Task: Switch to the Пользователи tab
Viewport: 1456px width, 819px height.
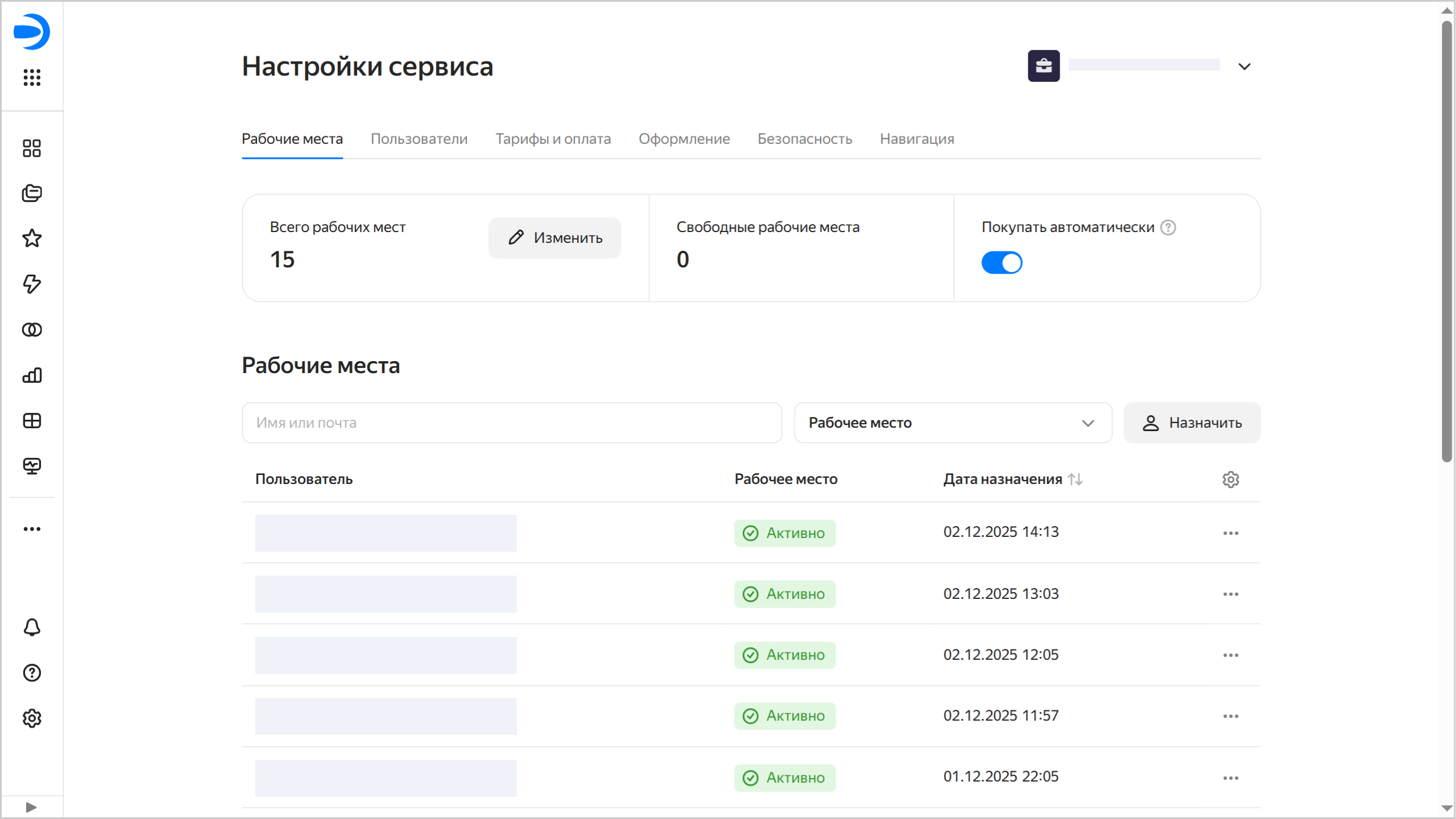Action: point(419,139)
